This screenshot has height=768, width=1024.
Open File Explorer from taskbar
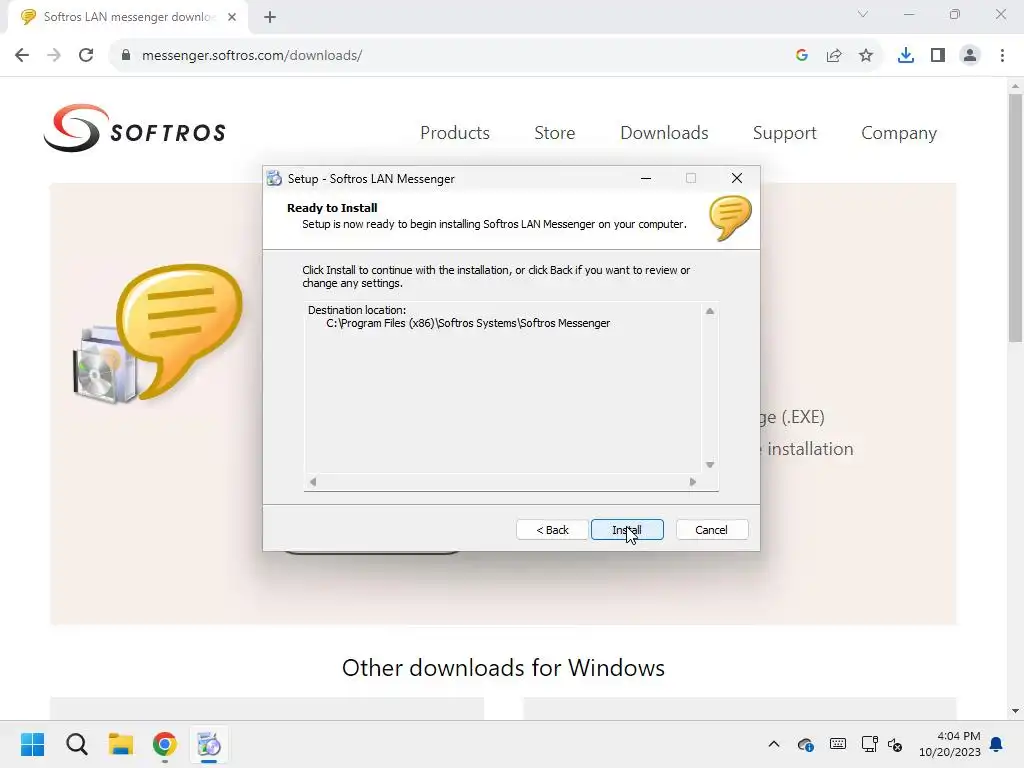click(x=121, y=744)
